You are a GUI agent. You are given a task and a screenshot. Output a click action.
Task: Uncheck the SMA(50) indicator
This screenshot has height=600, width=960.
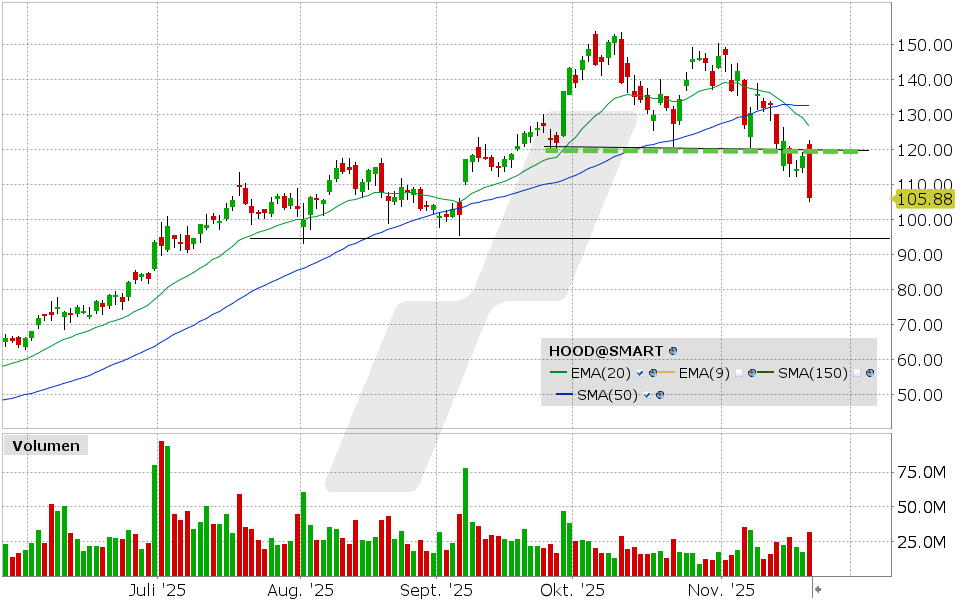647,392
